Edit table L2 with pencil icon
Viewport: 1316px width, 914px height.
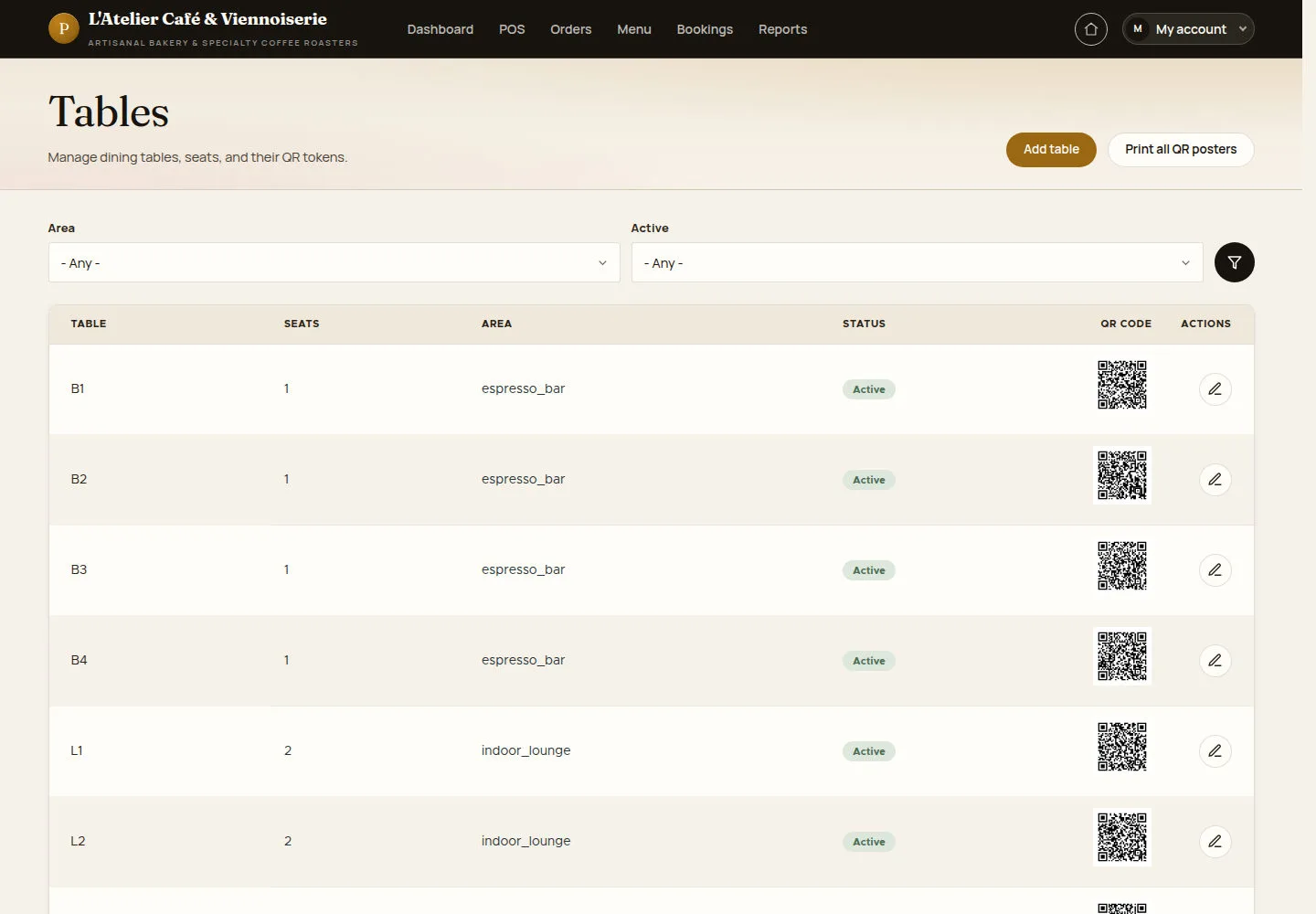[x=1215, y=842]
